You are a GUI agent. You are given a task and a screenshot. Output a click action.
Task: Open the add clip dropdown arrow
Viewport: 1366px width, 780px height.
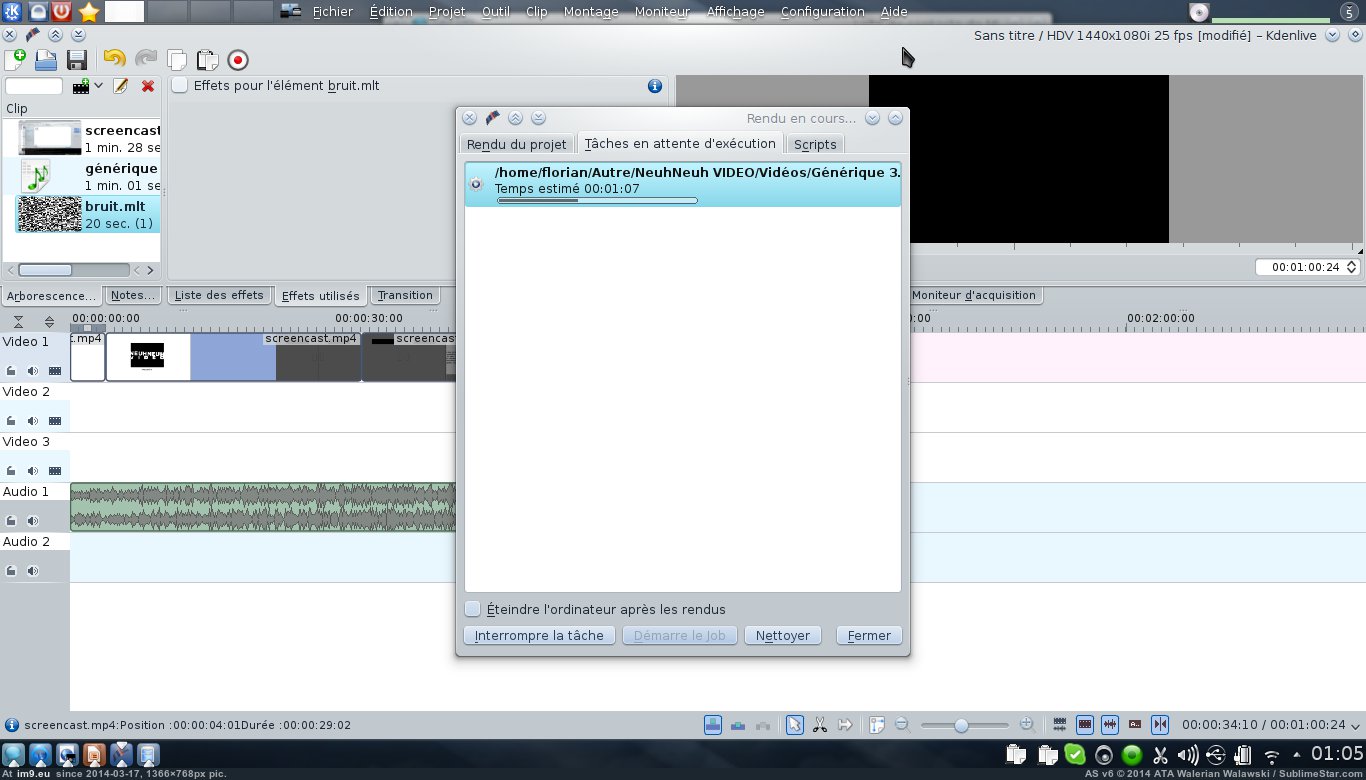[98, 86]
